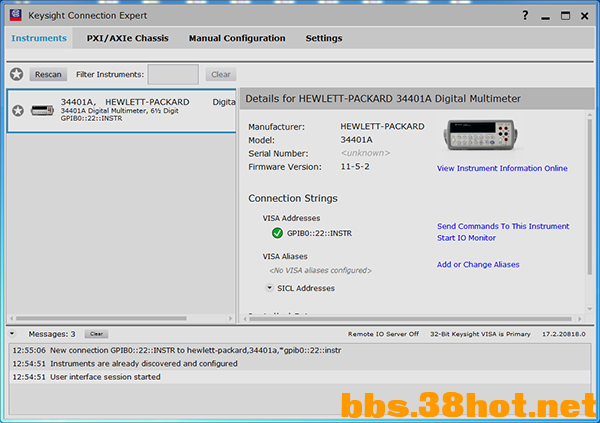Focus the Filter Instruments input field
600x423 pixels.
173,74
